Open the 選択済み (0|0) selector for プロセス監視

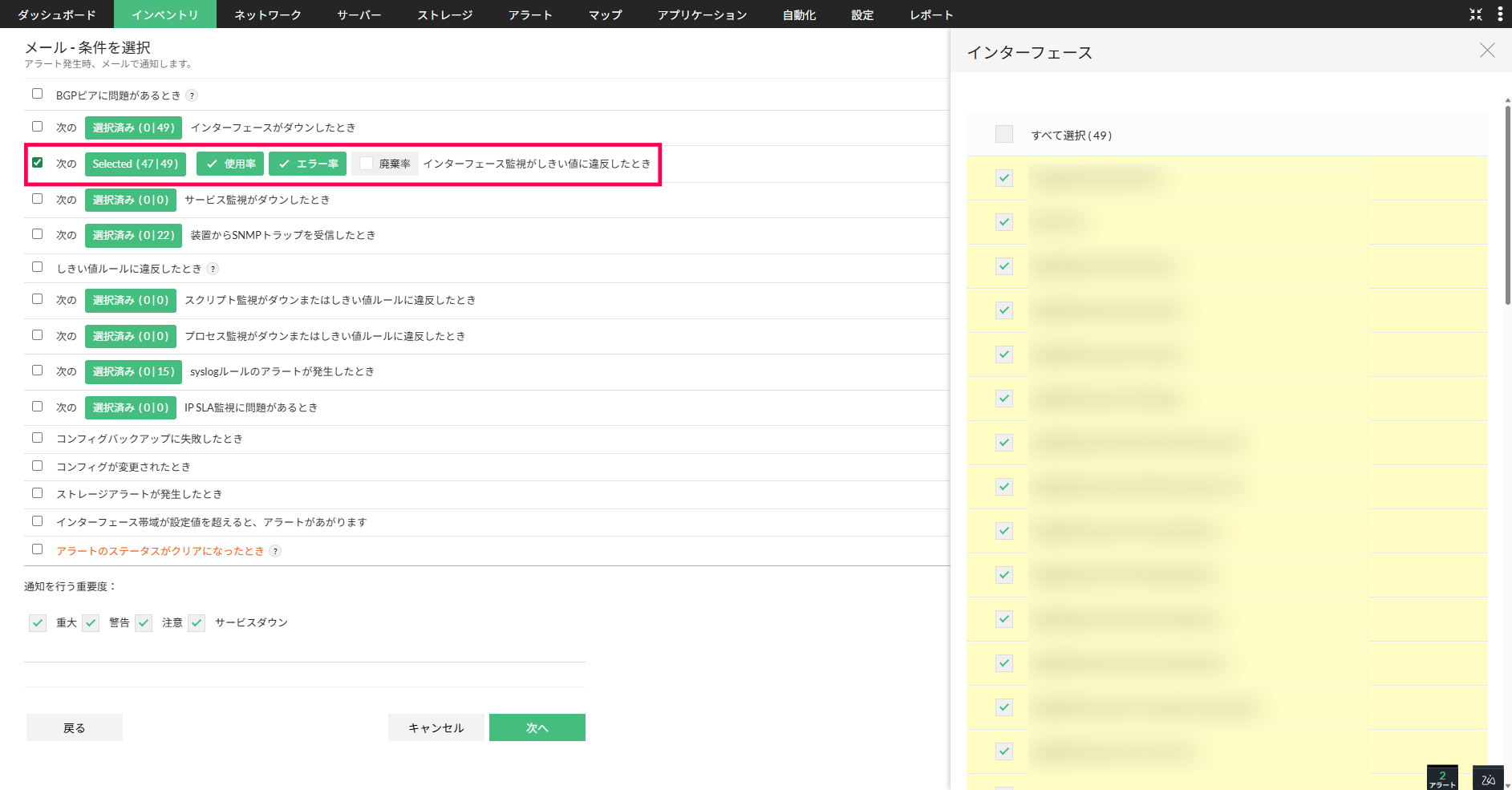pos(131,336)
